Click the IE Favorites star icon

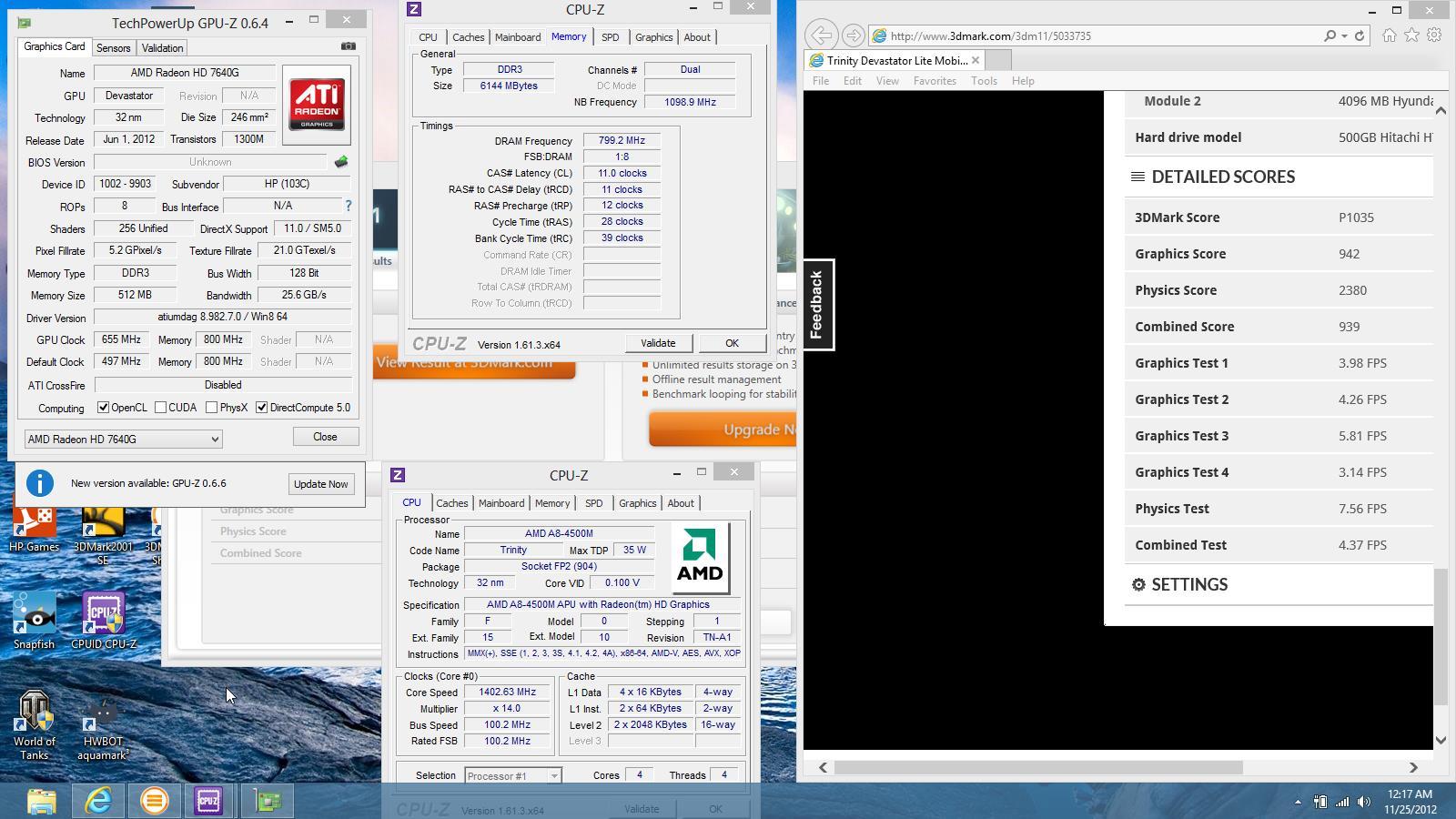(x=1411, y=35)
